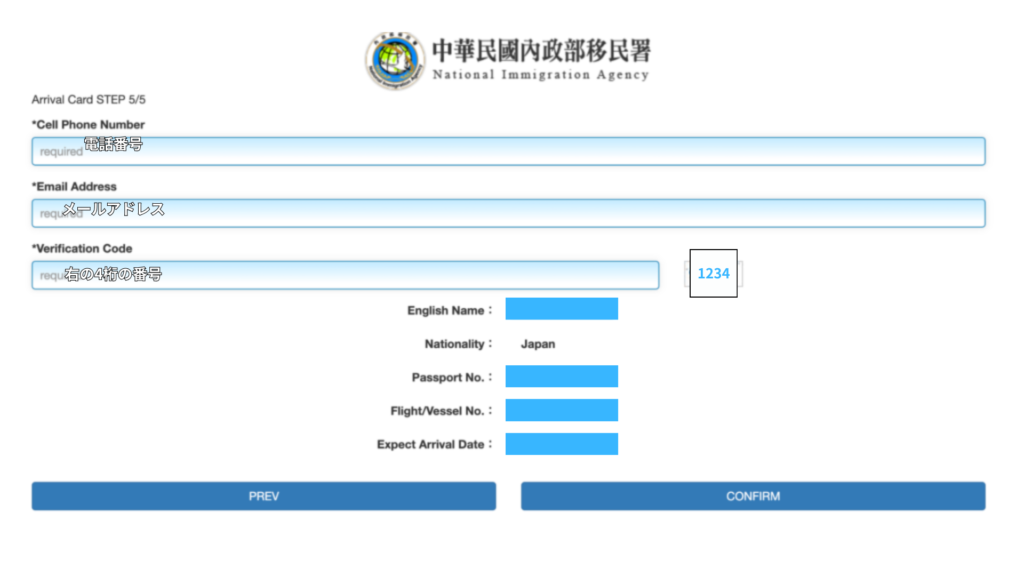Click the verification code image showing 1234

(713, 273)
